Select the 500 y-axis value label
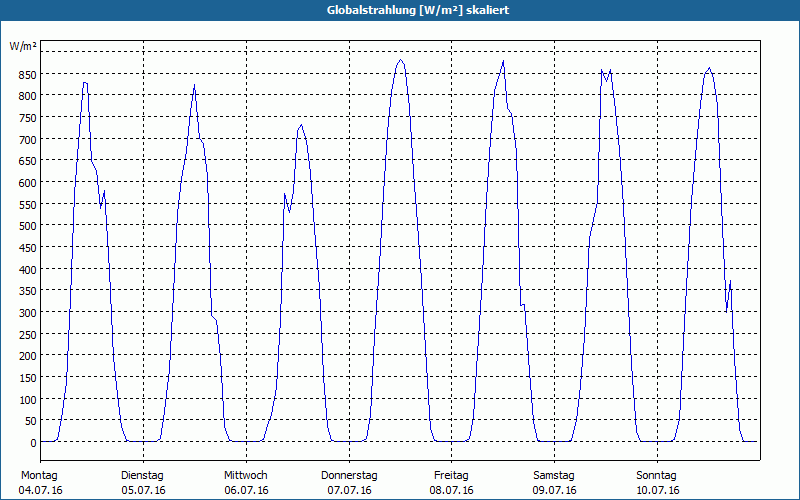This screenshot has height=500, width=800. point(27,226)
